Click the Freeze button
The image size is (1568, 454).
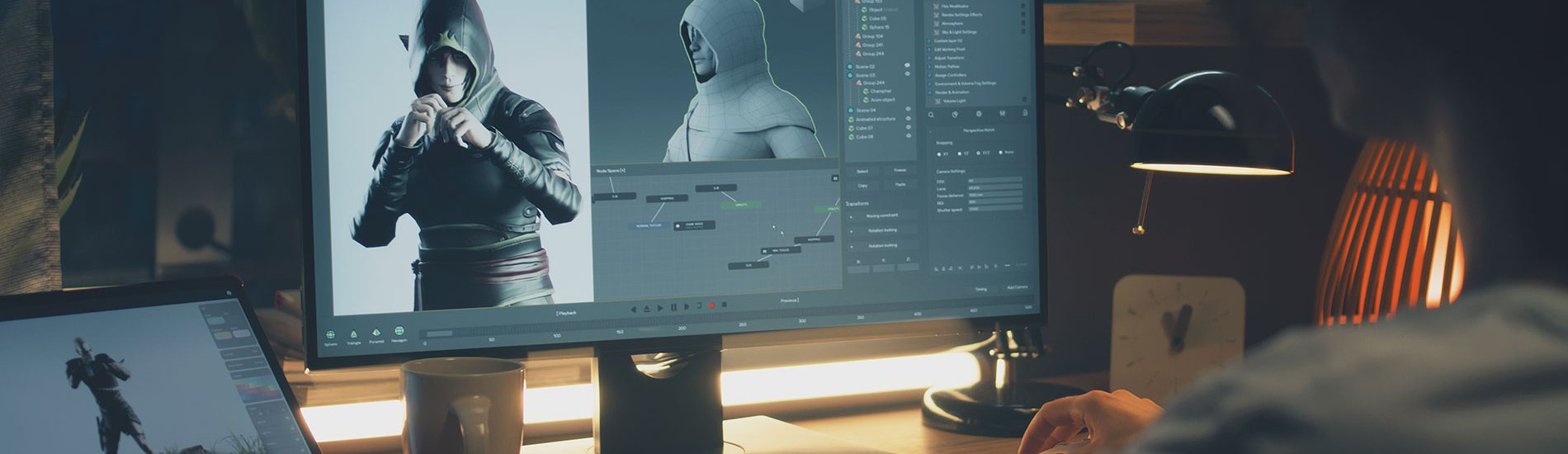tap(900, 171)
